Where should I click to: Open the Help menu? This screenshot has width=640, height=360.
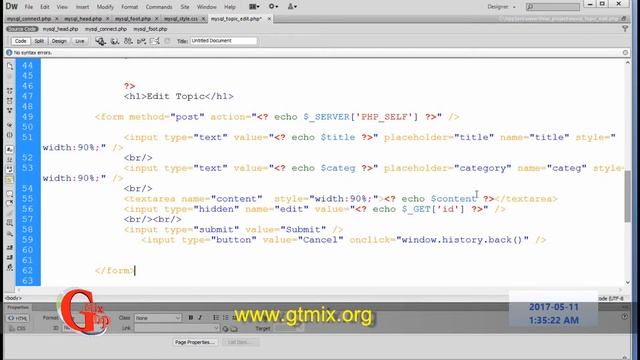(230, 7)
